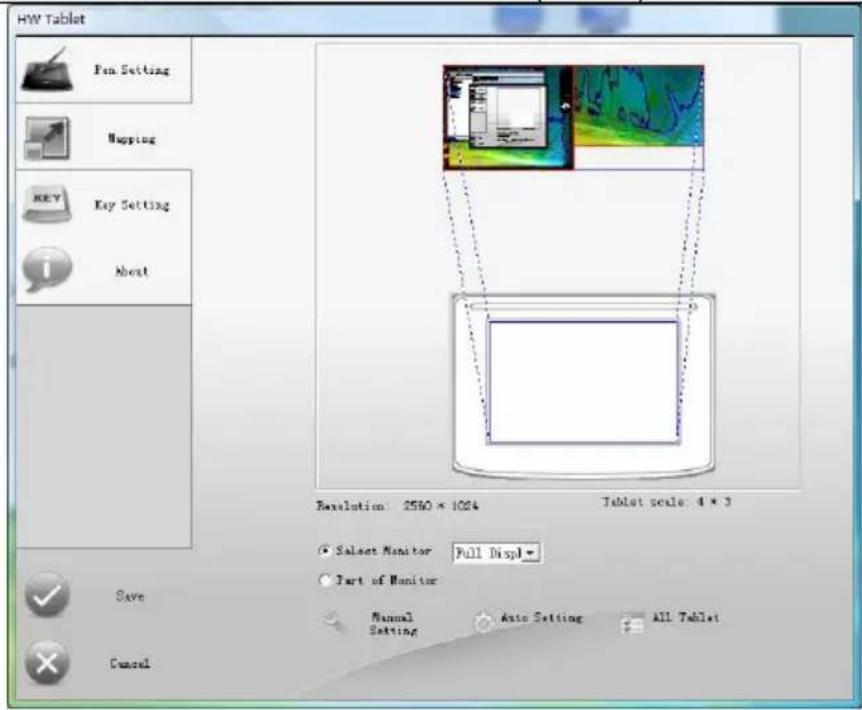Click the tablet active area rectangle
The height and width of the screenshot is (710, 862).
[583, 382]
